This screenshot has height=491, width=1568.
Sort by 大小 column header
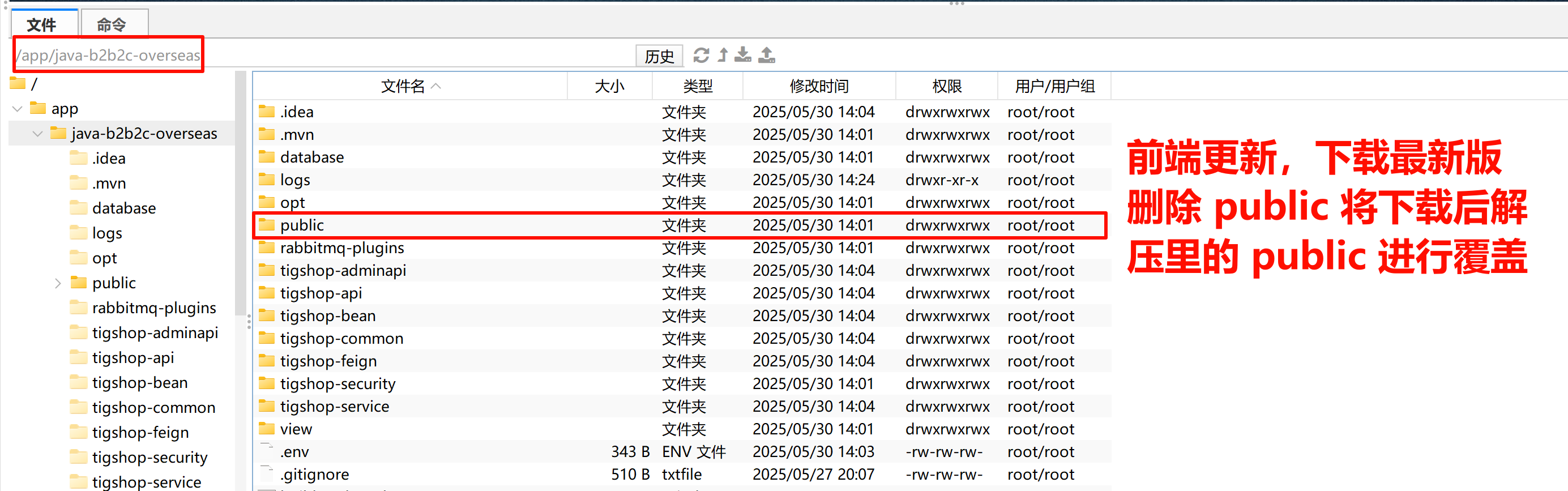[x=609, y=86]
